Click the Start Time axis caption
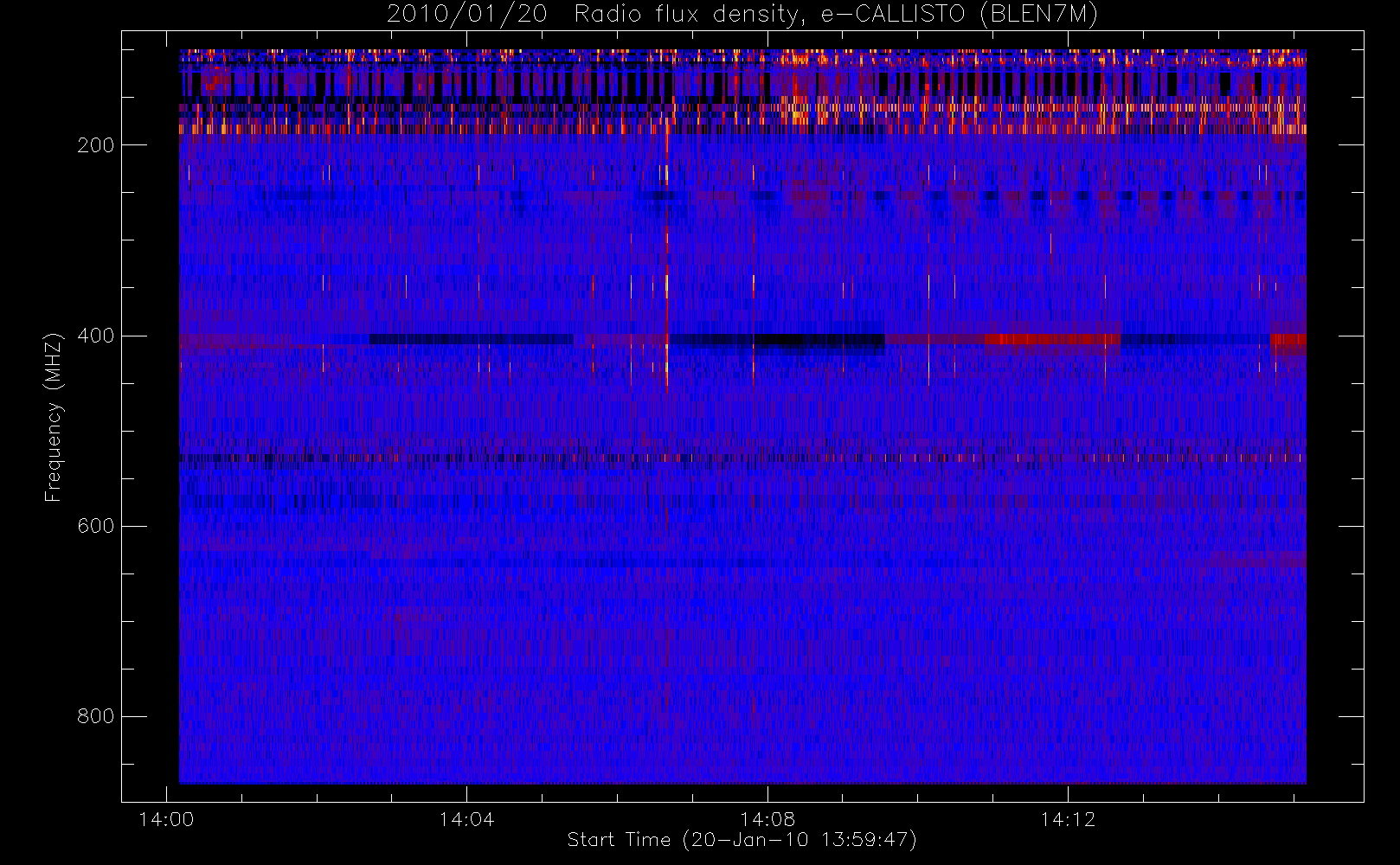1400x865 pixels. [742, 840]
